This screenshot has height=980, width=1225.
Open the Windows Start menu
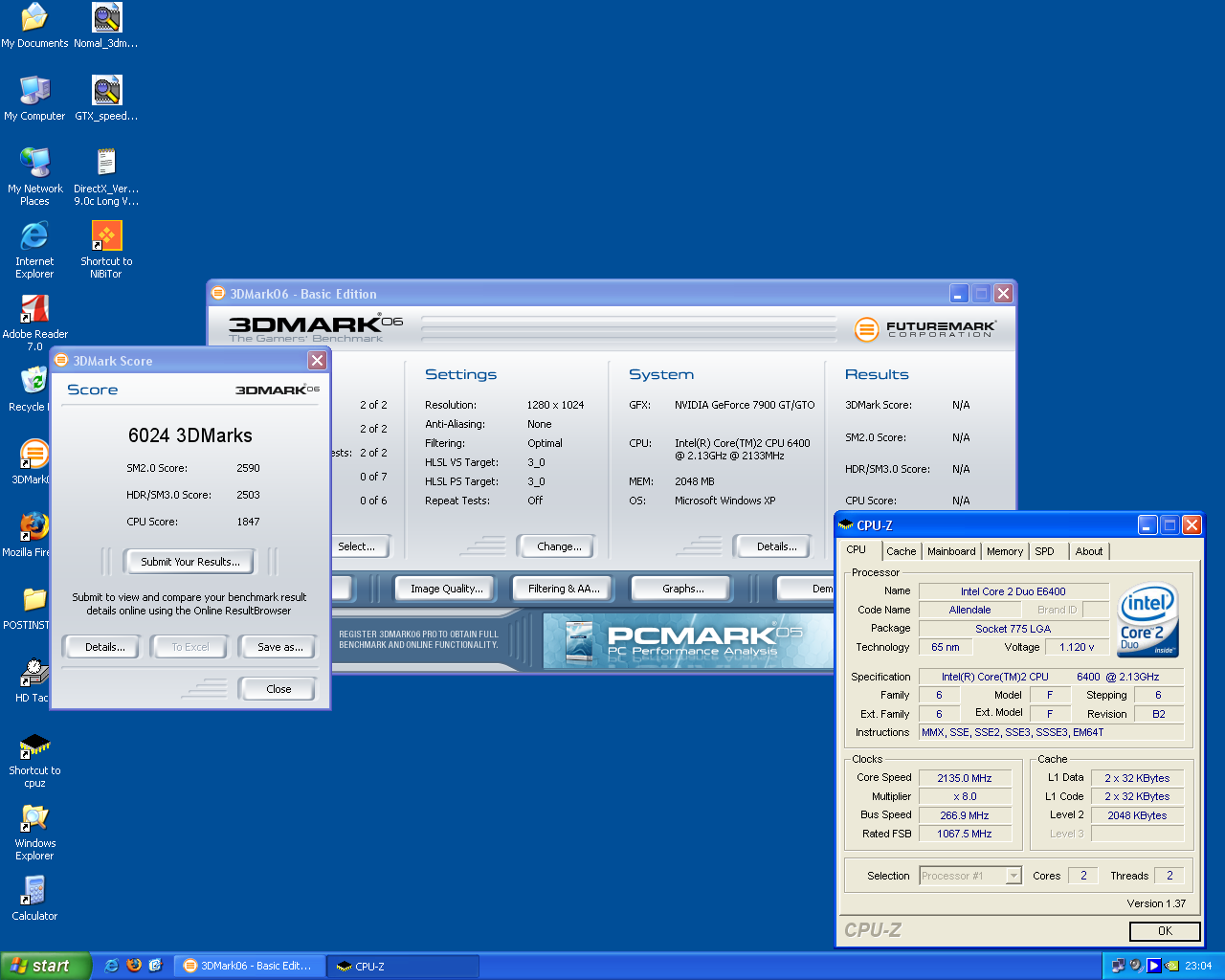(x=46, y=966)
